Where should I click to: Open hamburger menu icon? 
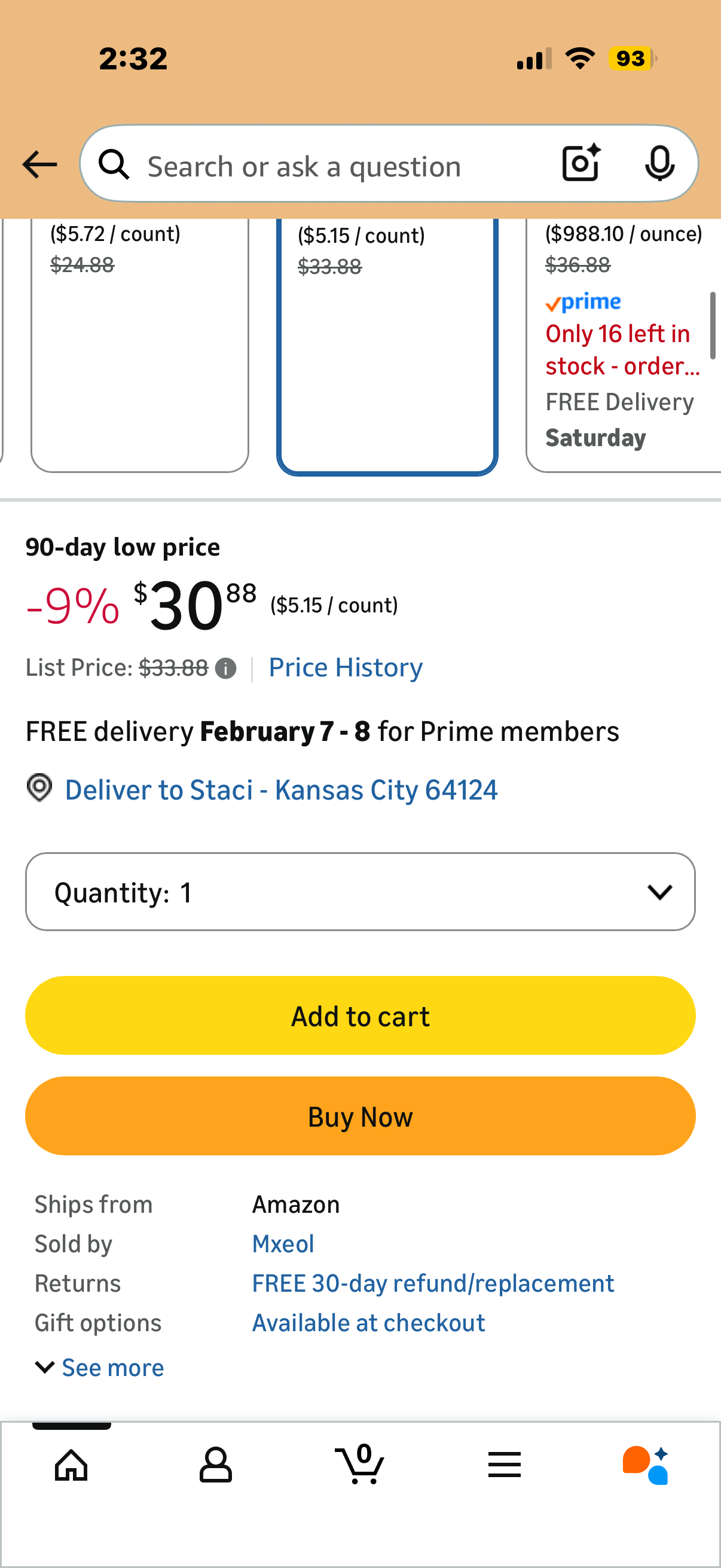(x=505, y=1464)
